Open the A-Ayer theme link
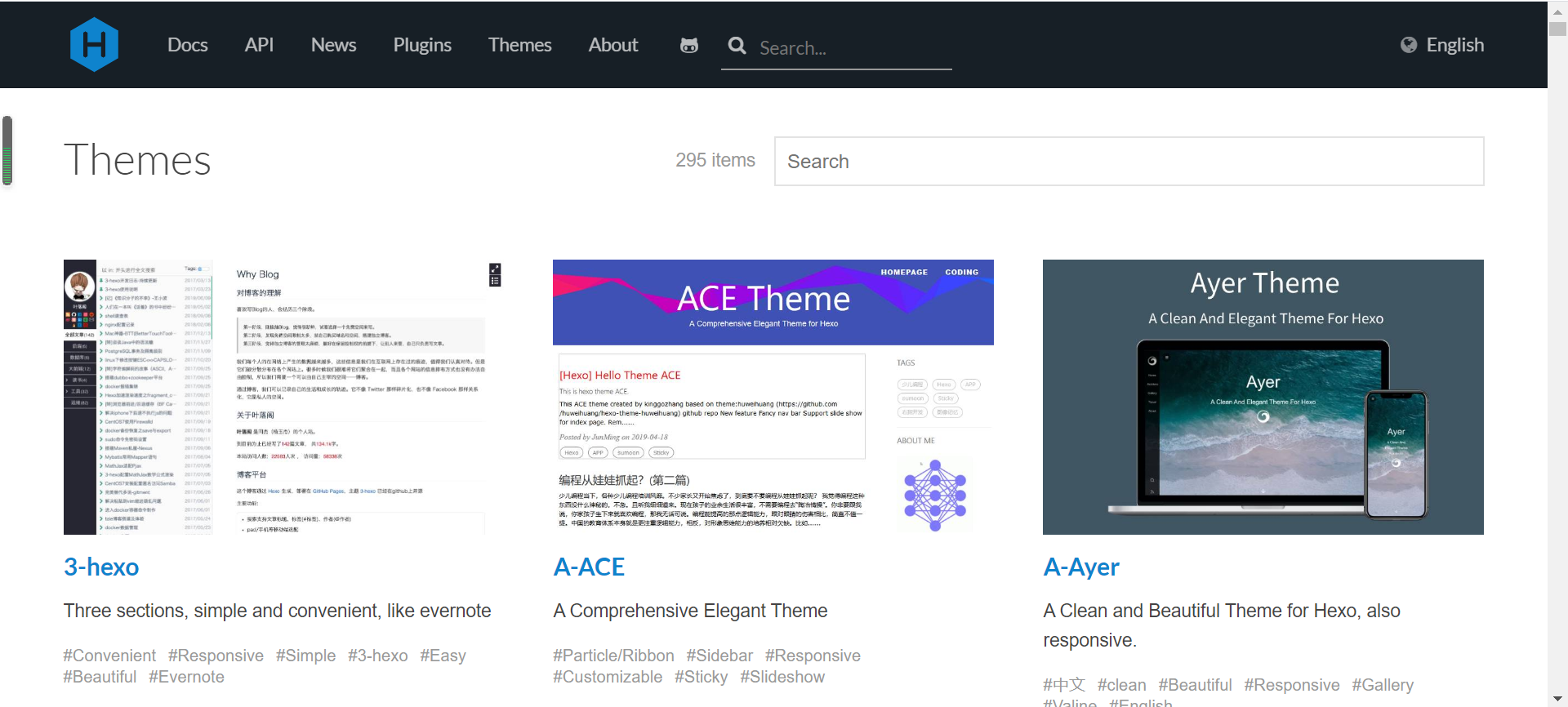1568x707 pixels. pos(1081,567)
